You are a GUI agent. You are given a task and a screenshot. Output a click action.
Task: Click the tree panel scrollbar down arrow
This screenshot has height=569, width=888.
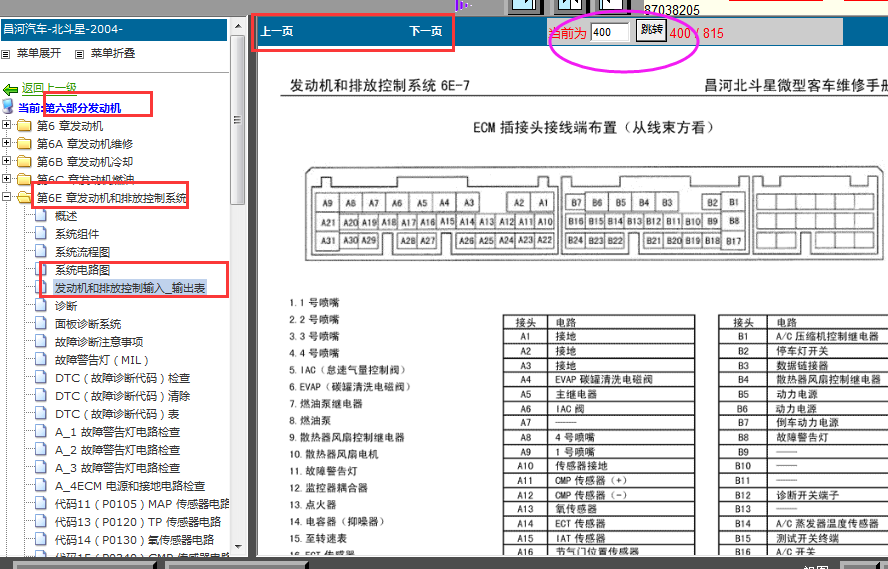238,547
